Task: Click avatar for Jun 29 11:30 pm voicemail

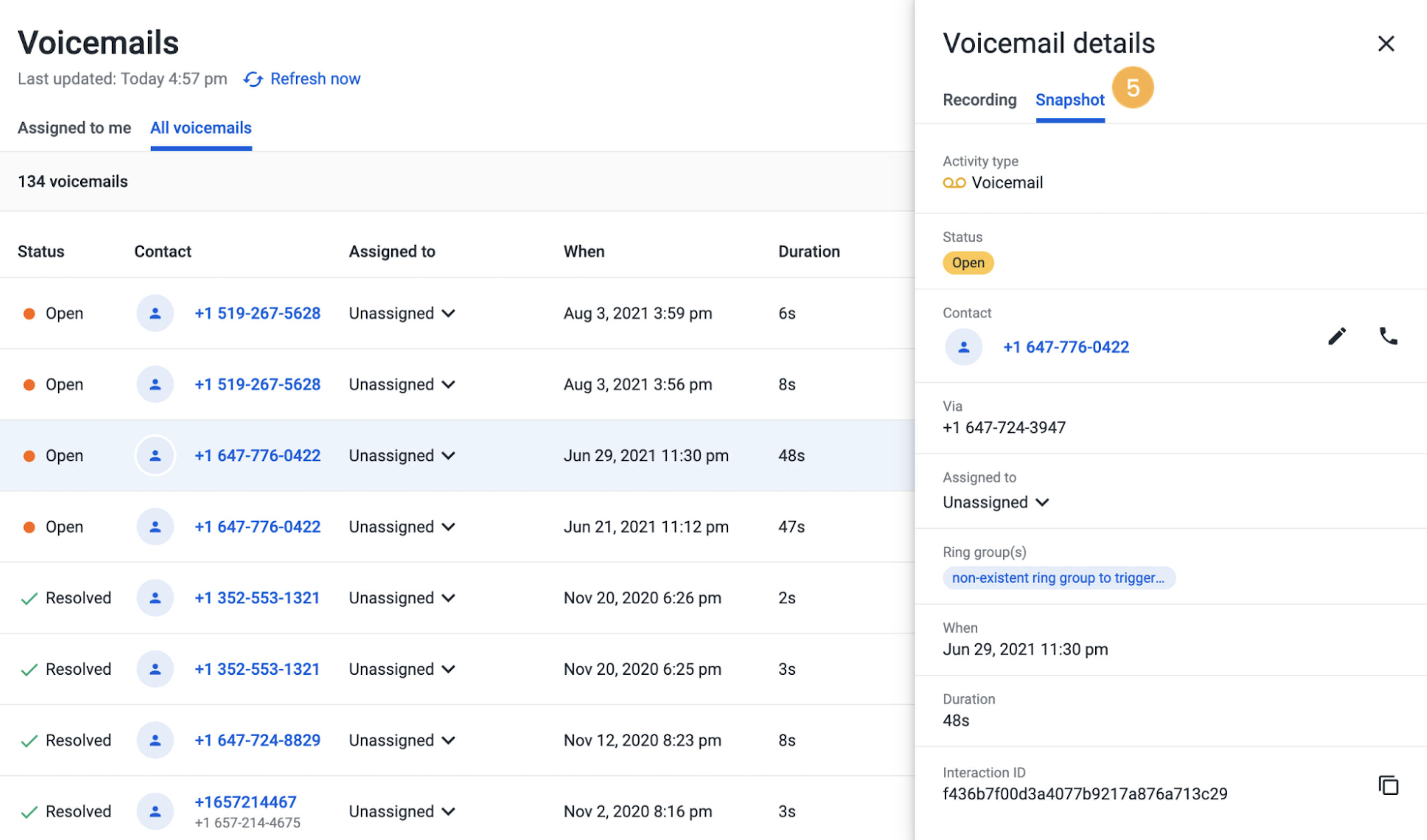Action: point(155,456)
